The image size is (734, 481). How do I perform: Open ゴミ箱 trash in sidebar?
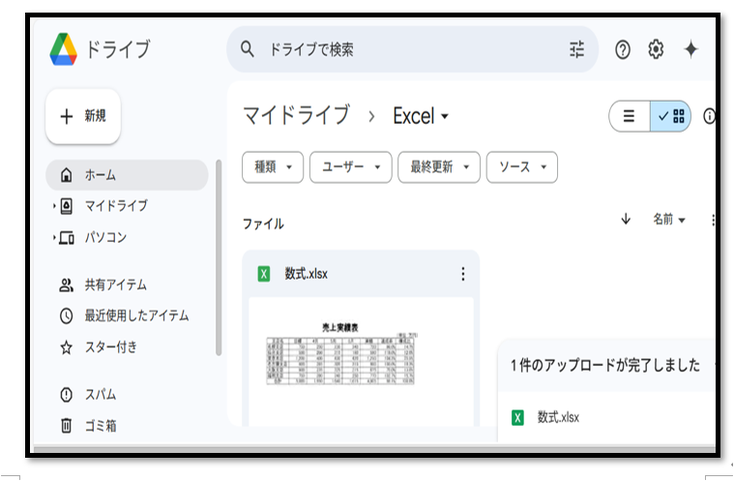tap(100, 426)
